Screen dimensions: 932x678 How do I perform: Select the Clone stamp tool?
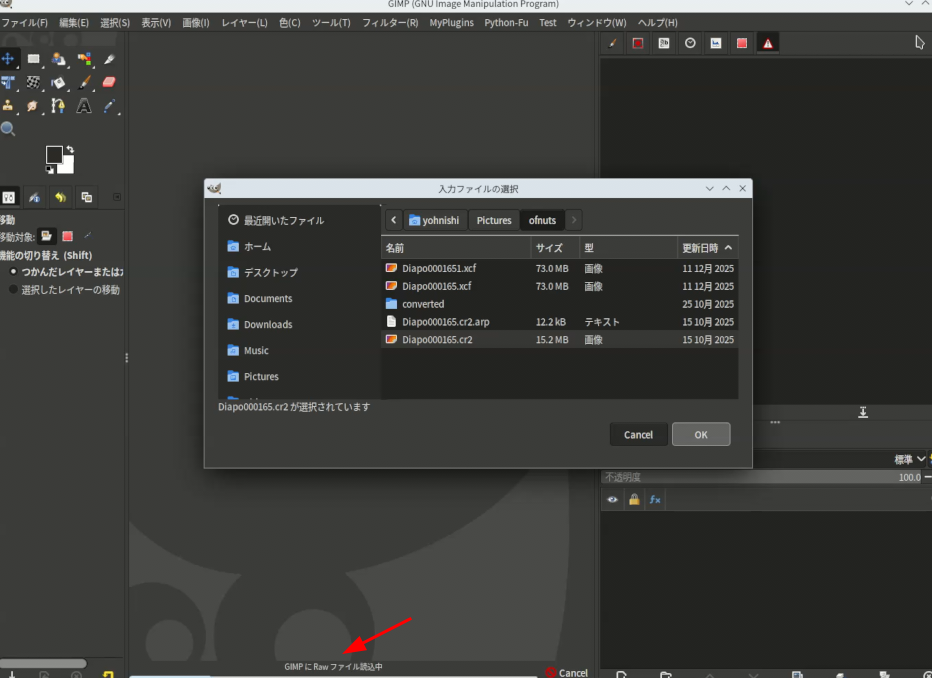pos(8,106)
